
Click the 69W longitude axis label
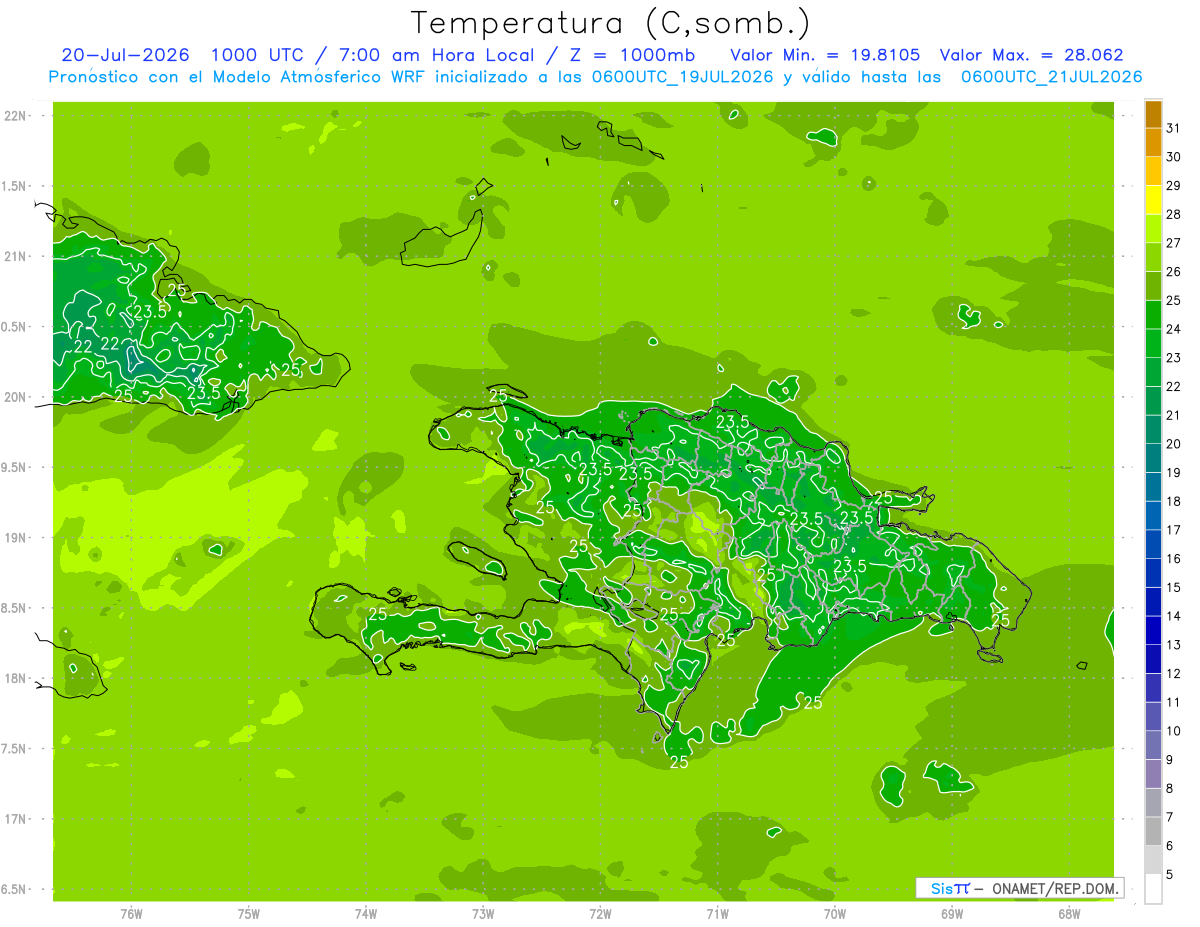[x=952, y=914]
